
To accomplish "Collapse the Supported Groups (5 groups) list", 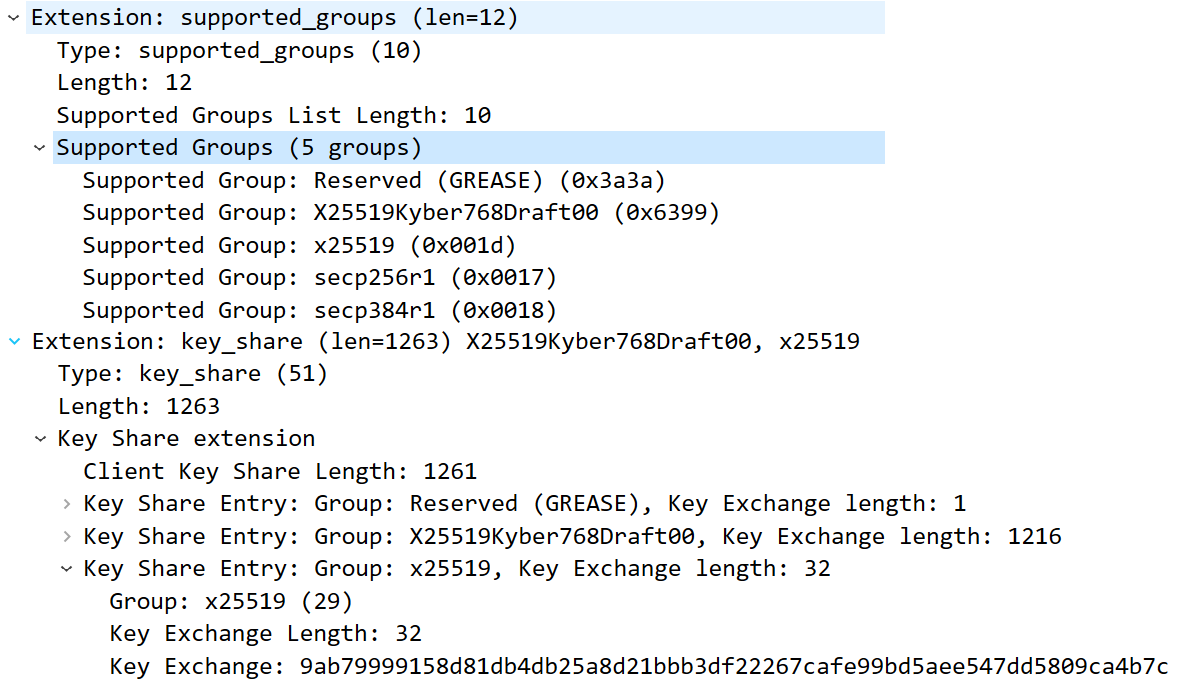I will (x=39, y=147).
